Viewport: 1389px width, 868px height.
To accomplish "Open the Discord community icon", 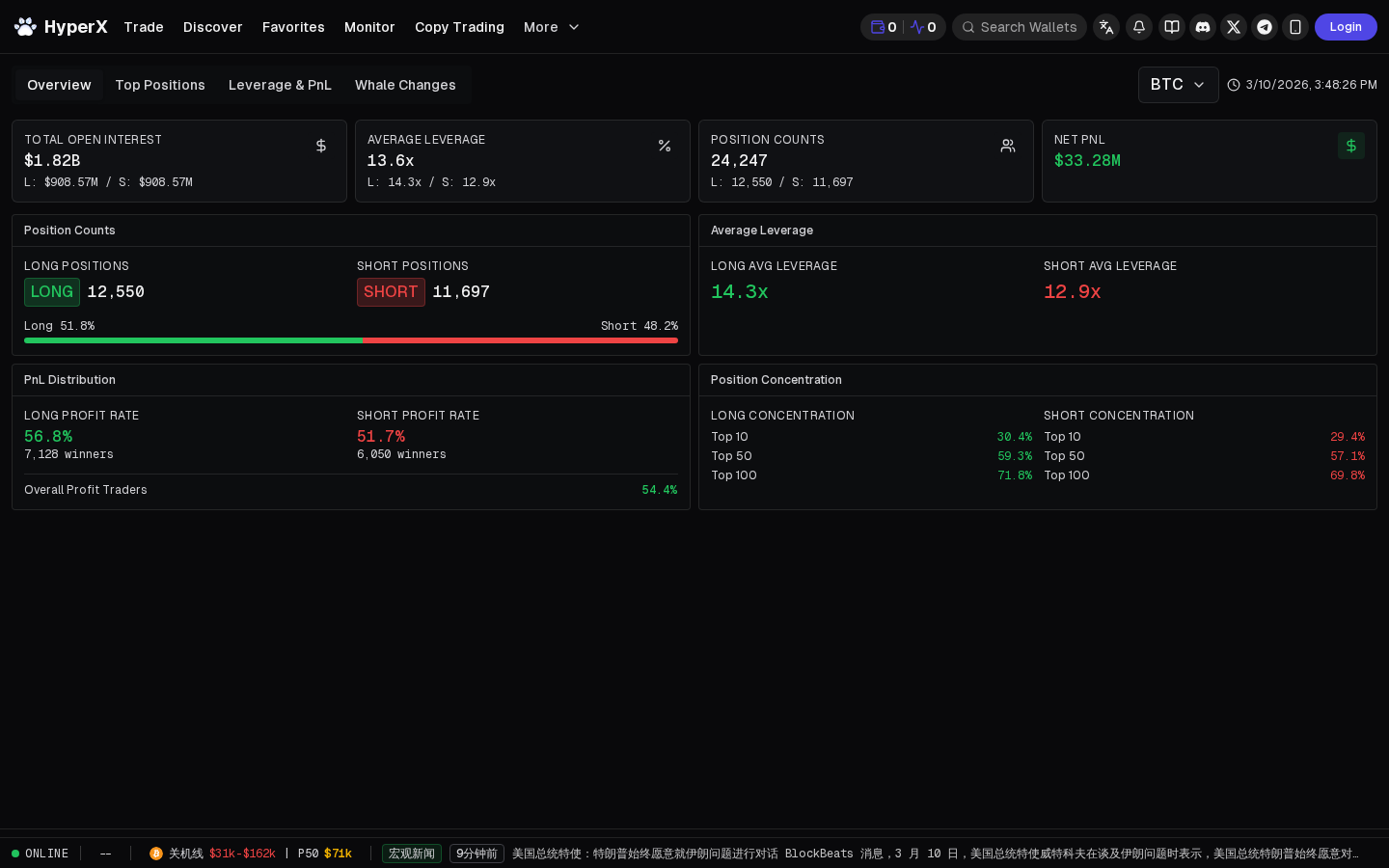I will 1203,27.
